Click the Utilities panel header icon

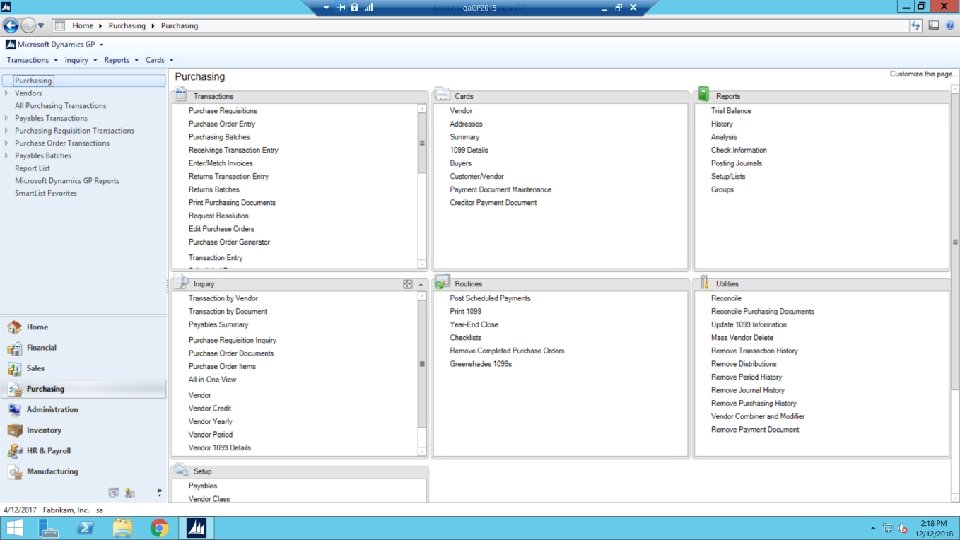coord(704,282)
